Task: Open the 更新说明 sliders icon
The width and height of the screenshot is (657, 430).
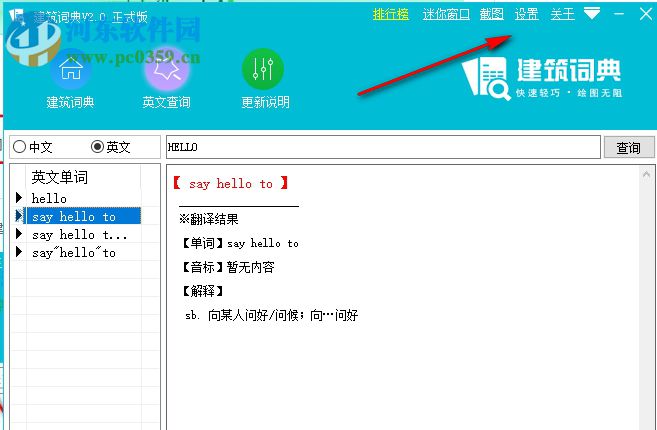Action: (x=263, y=69)
